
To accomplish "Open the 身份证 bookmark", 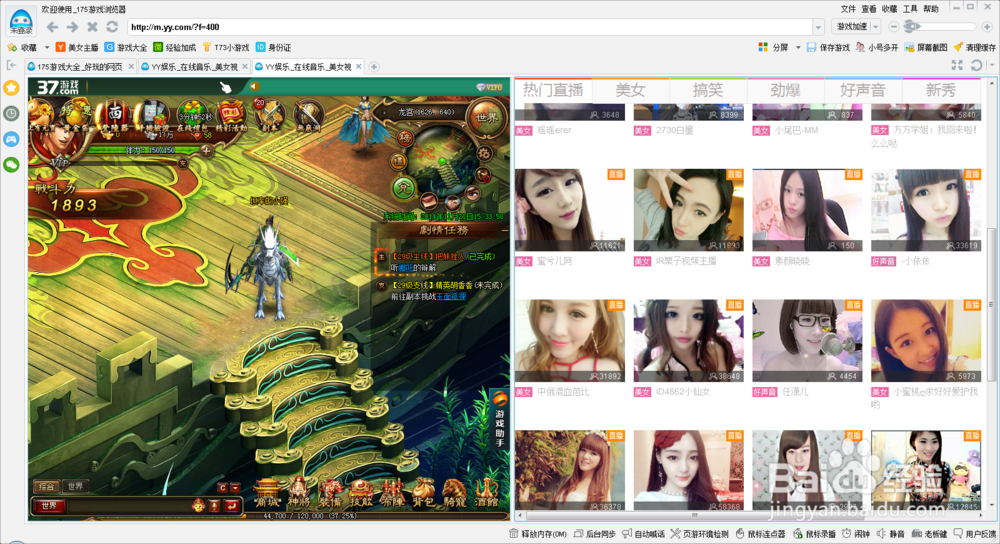I will (x=273, y=47).
